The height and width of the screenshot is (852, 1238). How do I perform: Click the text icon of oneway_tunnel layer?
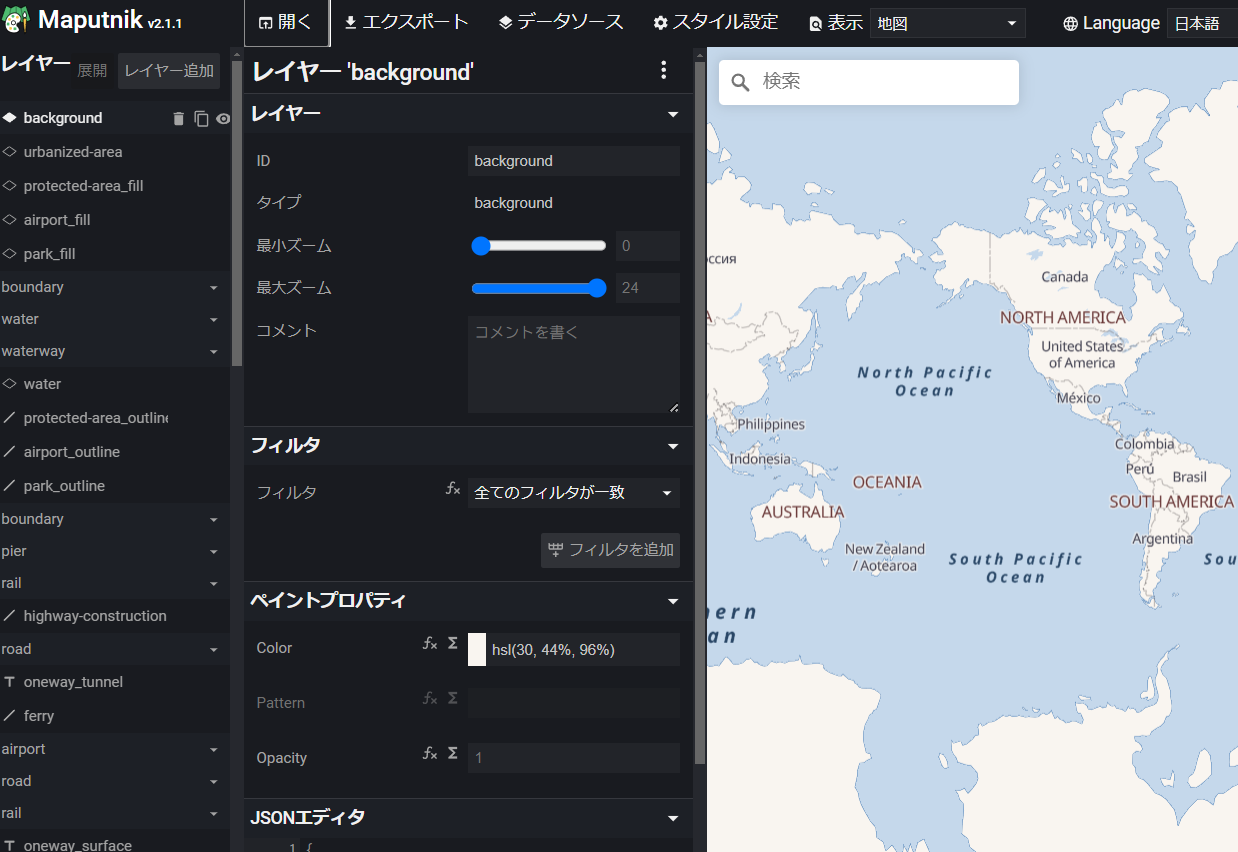pyautogui.click(x=10, y=682)
